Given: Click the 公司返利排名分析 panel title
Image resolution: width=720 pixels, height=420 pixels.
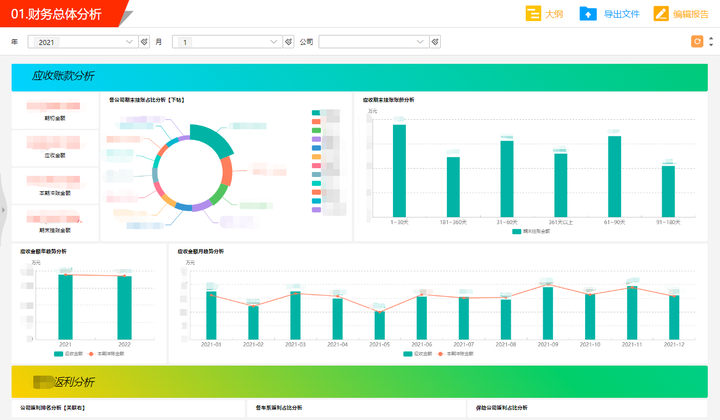Looking at the screenshot, I should pos(52,408).
